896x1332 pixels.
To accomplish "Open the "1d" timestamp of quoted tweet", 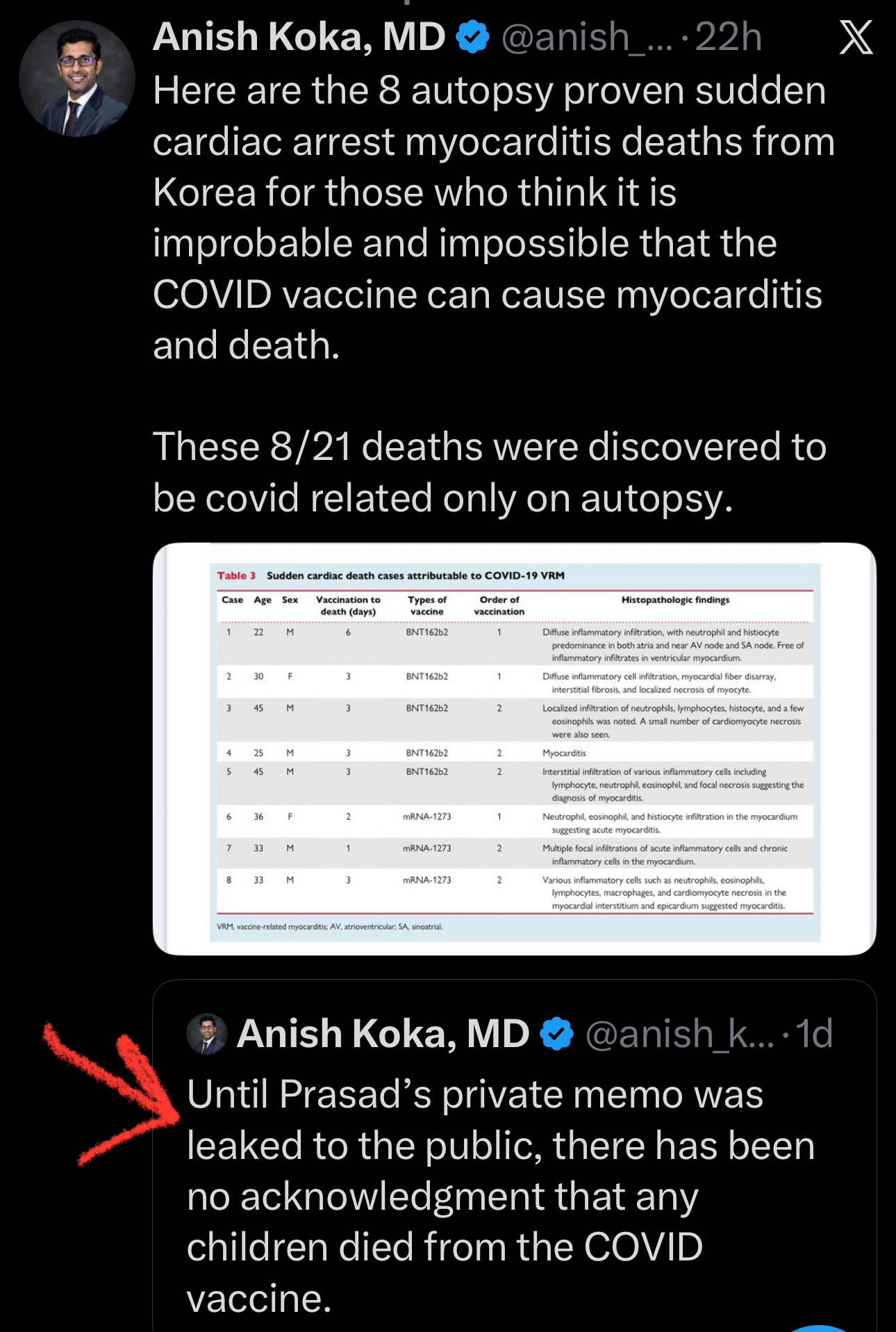I will point(814,1034).
